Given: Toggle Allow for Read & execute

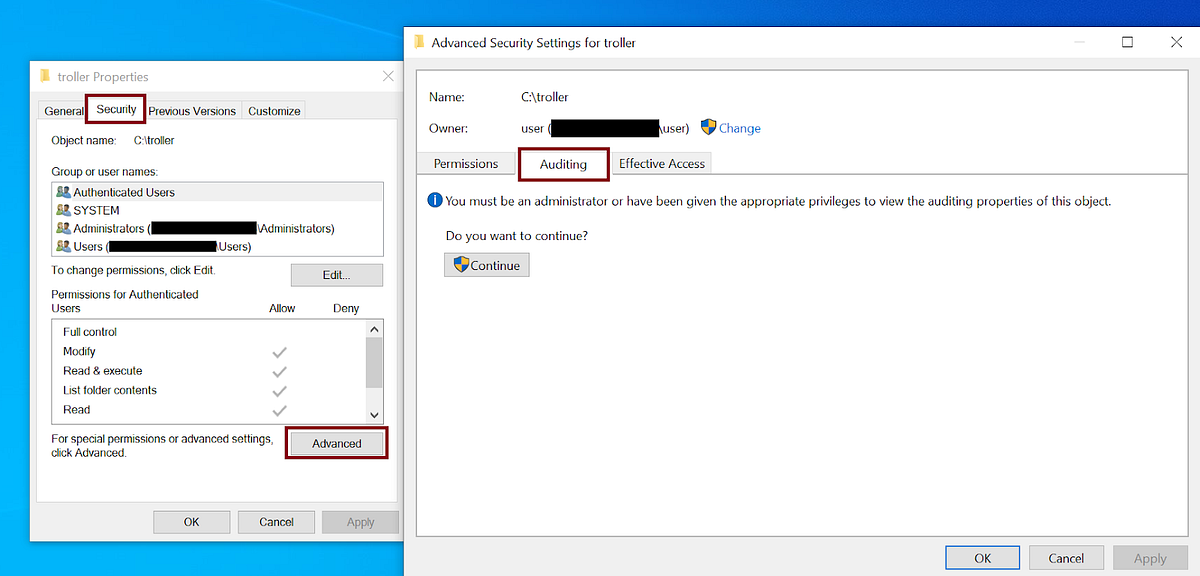Looking at the screenshot, I should (x=279, y=370).
